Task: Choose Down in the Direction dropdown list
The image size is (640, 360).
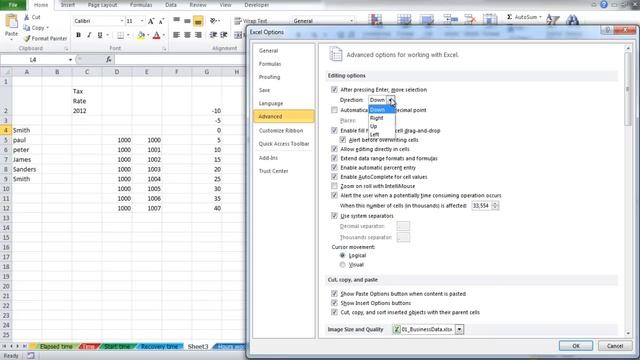Action: tap(382, 110)
